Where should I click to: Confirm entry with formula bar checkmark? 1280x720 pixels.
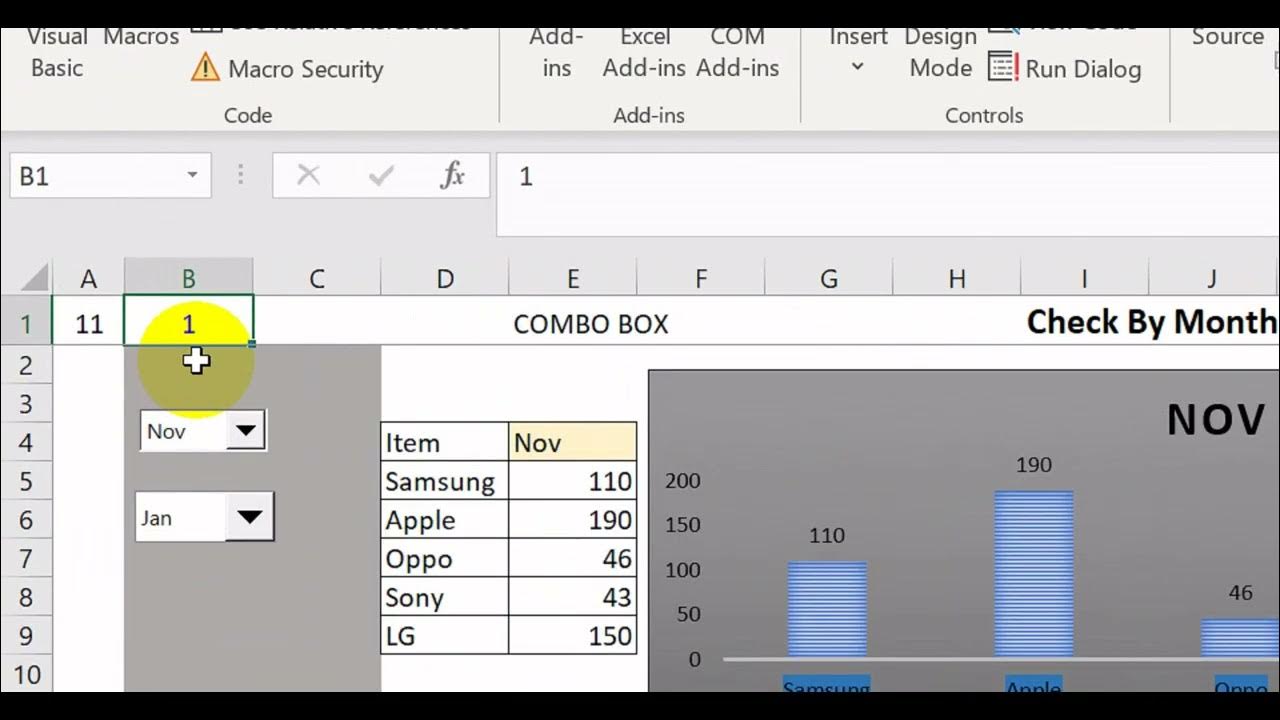pyautogui.click(x=380, y=176)
